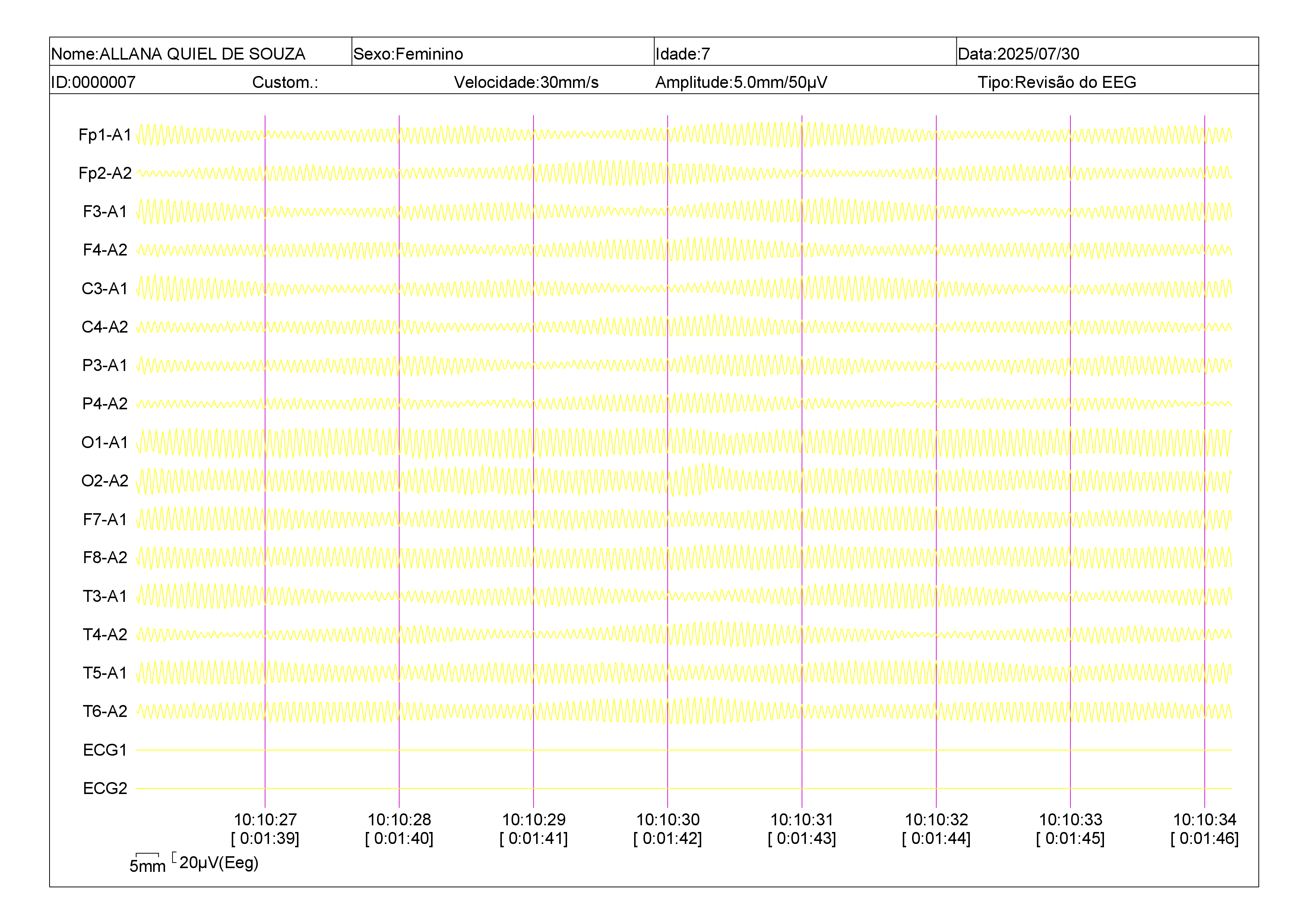Select the T4-A2 channel label
This screenshot has height=924, width=1307.
[105, 634]
